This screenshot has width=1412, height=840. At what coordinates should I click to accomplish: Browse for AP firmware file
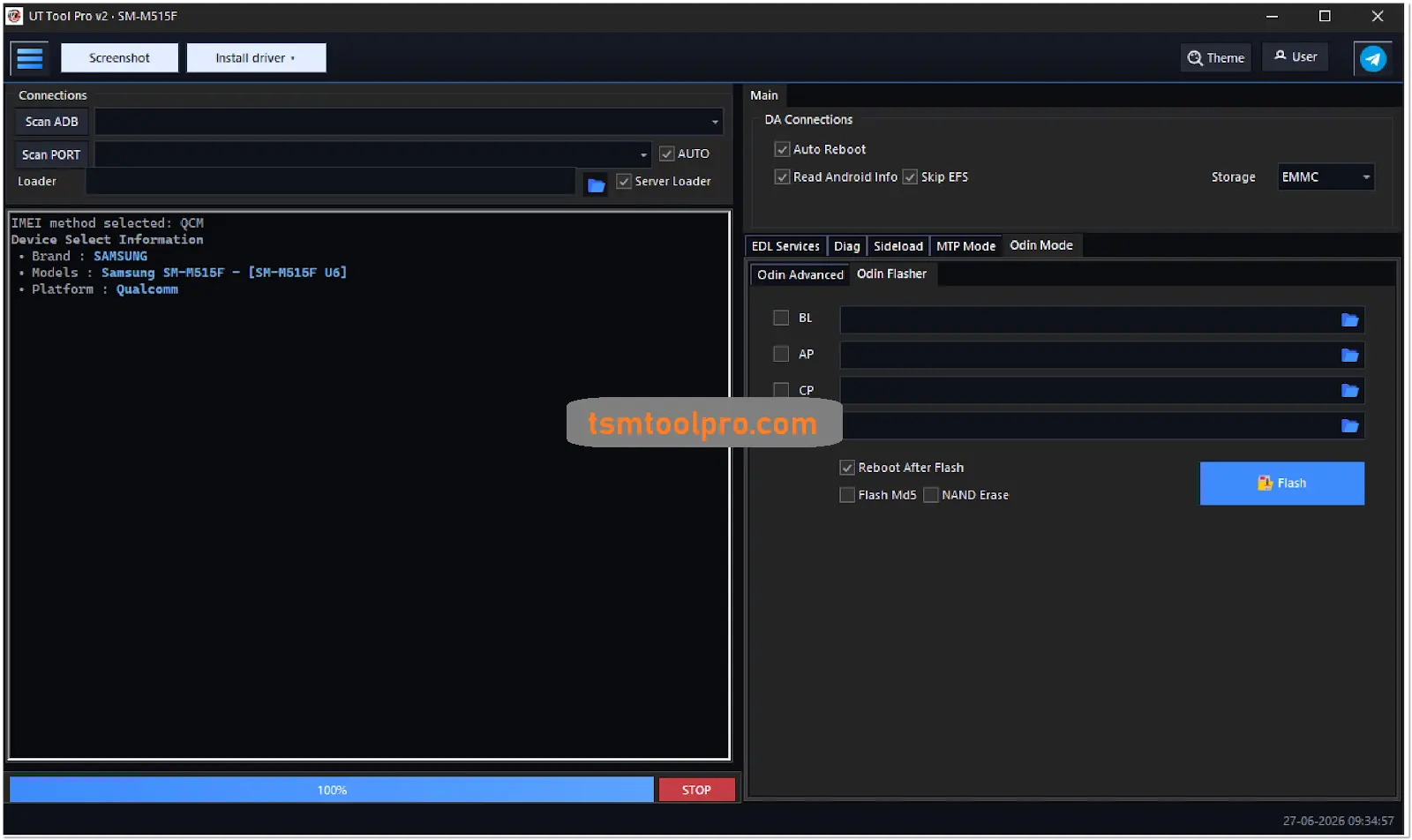click(x=1349, y=355)
